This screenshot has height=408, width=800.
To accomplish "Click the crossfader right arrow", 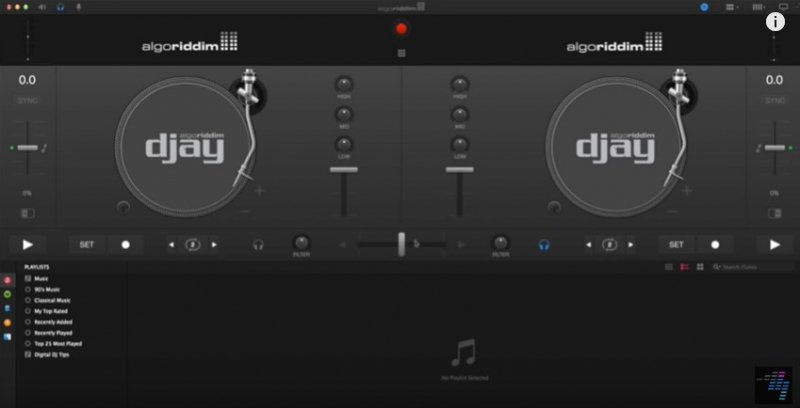I will (x=461, y=245).
